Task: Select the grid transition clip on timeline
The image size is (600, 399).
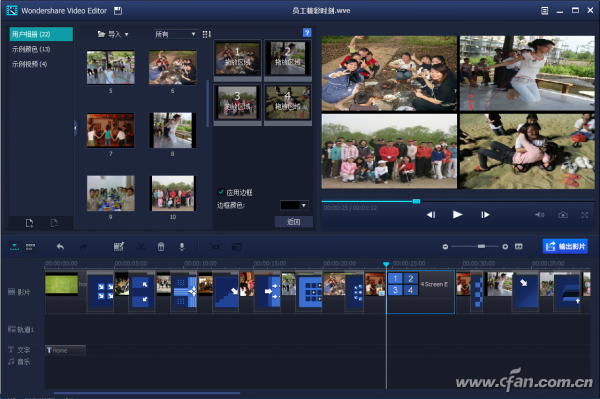Action: click(310, 293)
